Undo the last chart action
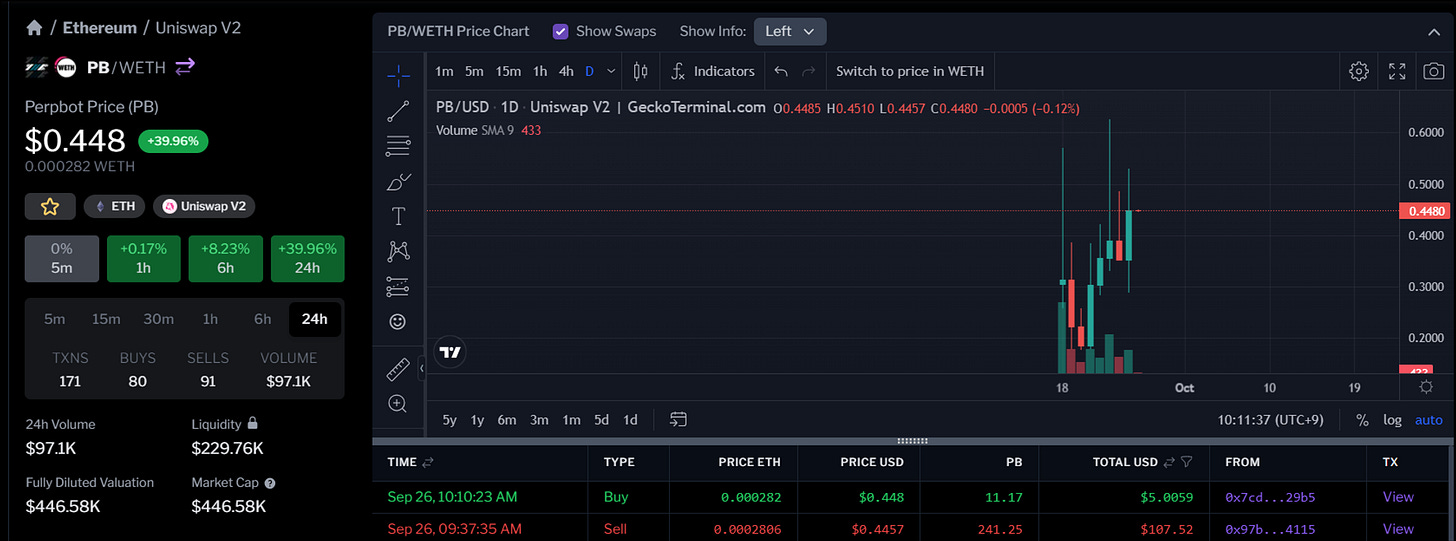 coord(781,71)
